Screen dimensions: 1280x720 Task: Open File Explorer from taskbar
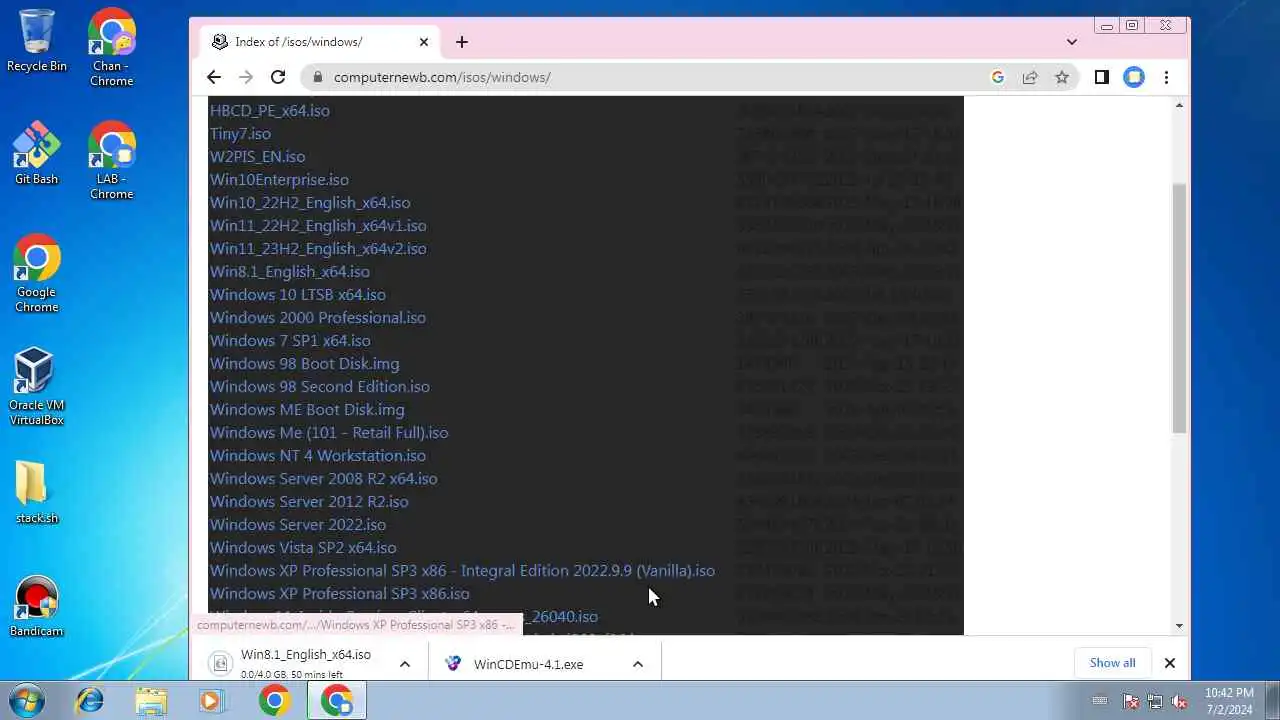tap(151, 700)
